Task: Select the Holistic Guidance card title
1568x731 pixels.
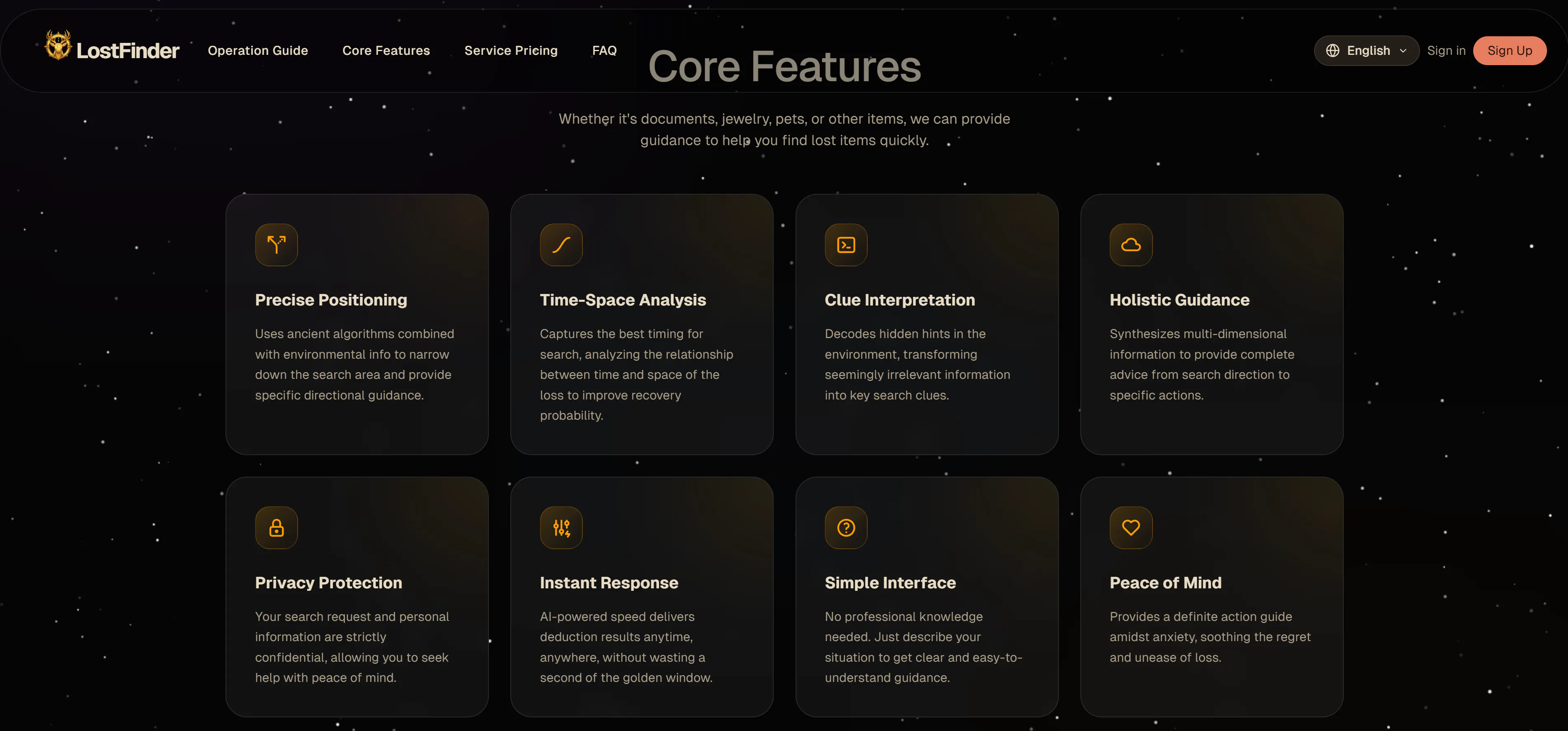Action: coord(1180,300)
